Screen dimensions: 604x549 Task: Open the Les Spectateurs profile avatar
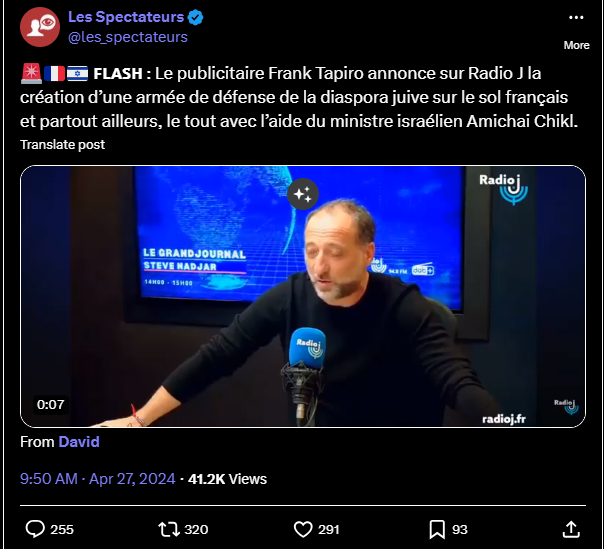point(40,27)
